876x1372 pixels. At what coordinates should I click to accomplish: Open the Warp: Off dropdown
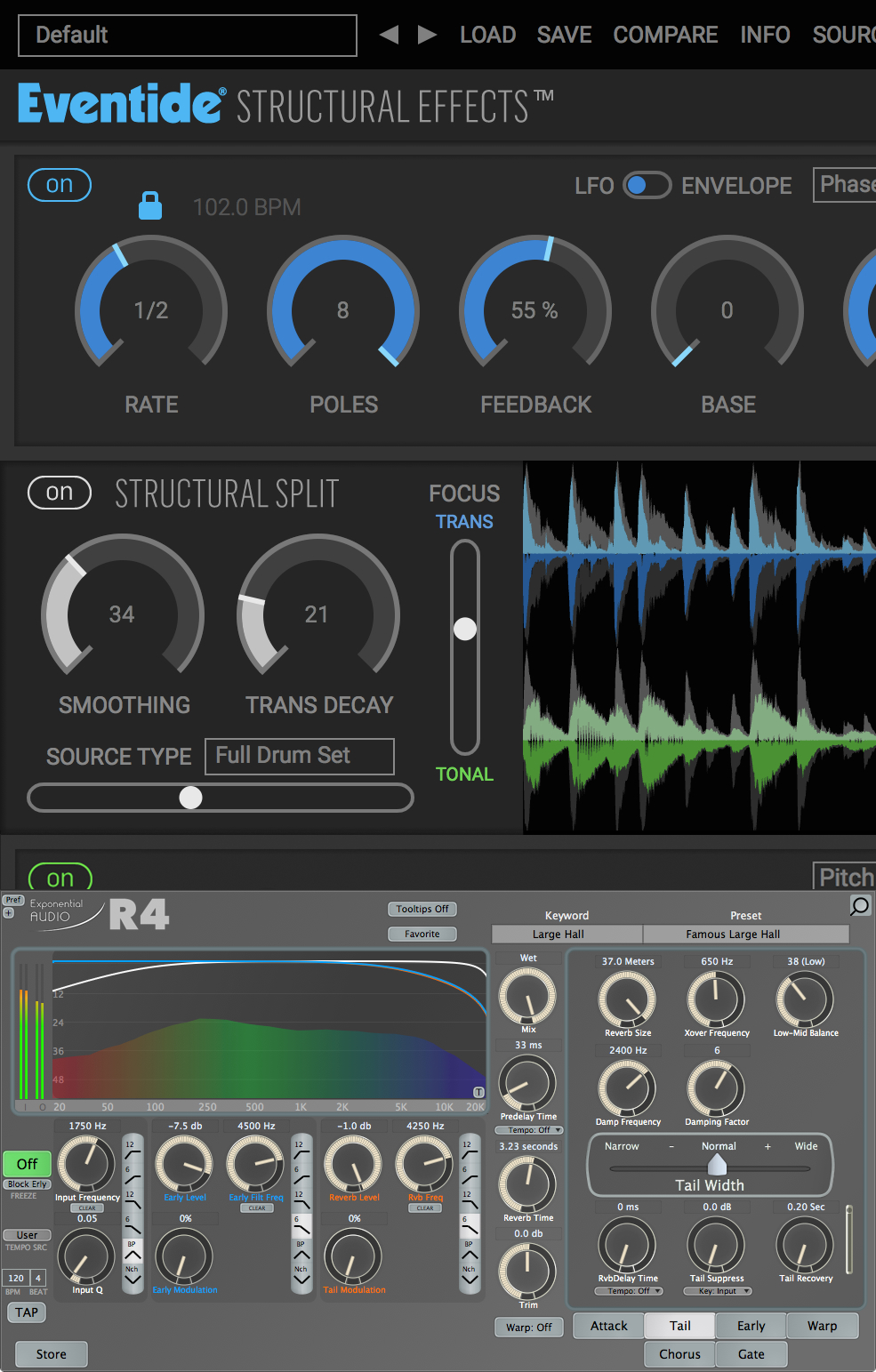(528, 1327)
